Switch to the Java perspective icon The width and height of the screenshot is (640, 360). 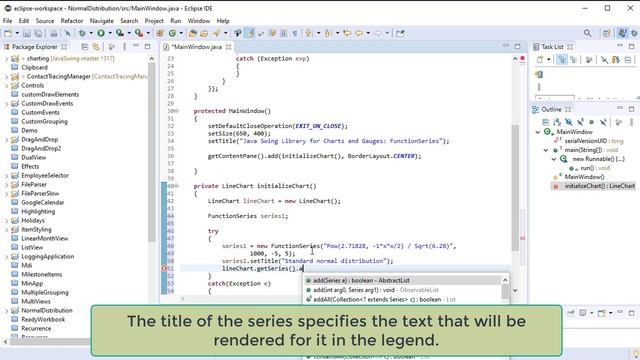[622, 33]
